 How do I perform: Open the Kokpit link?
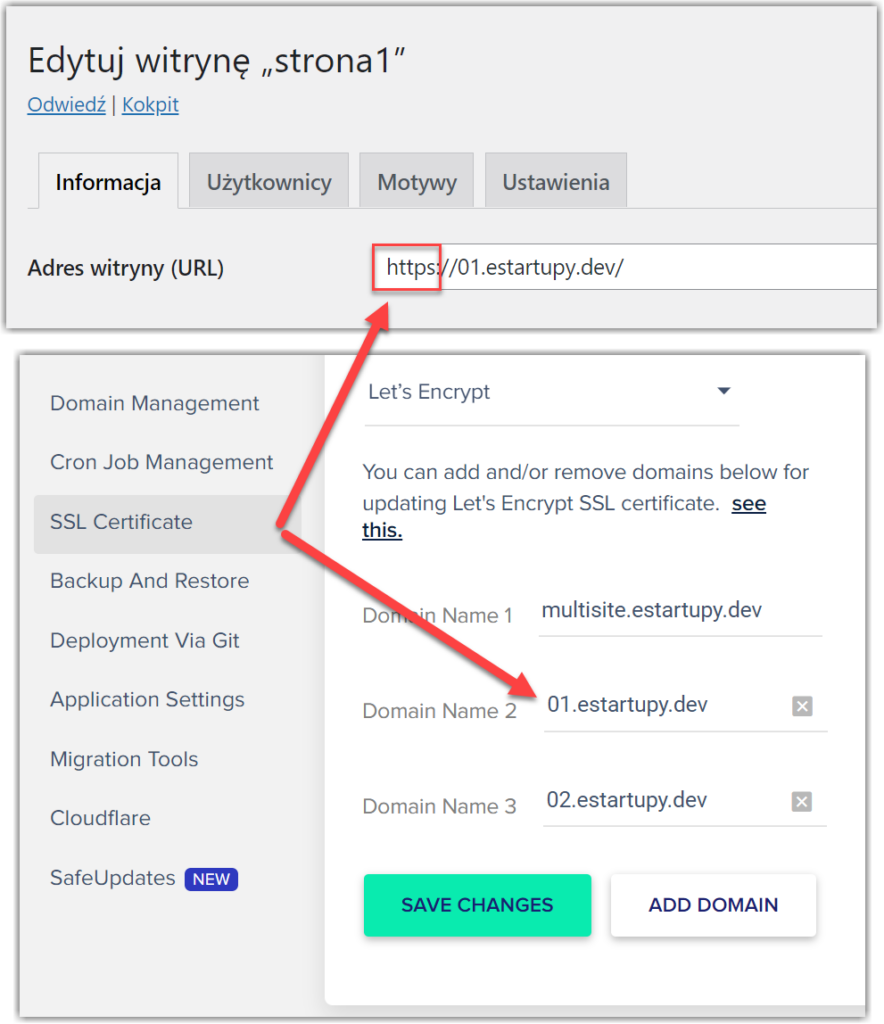pos(150,104)
